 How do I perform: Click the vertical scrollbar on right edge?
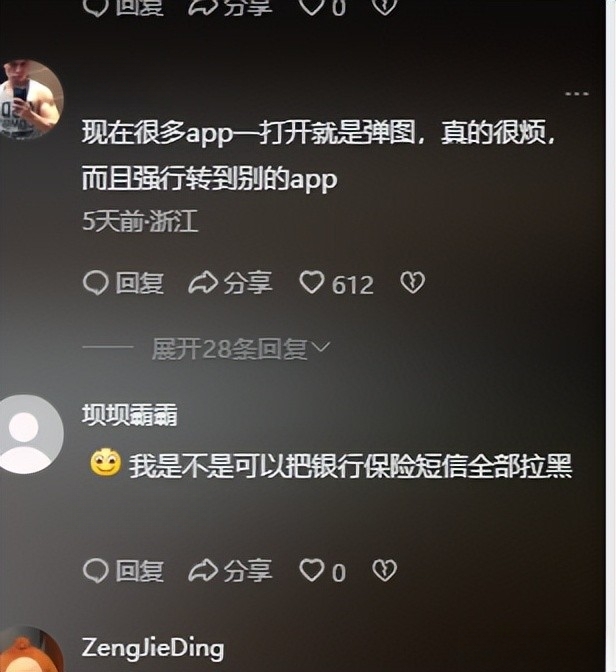click(x=611, y=336)
